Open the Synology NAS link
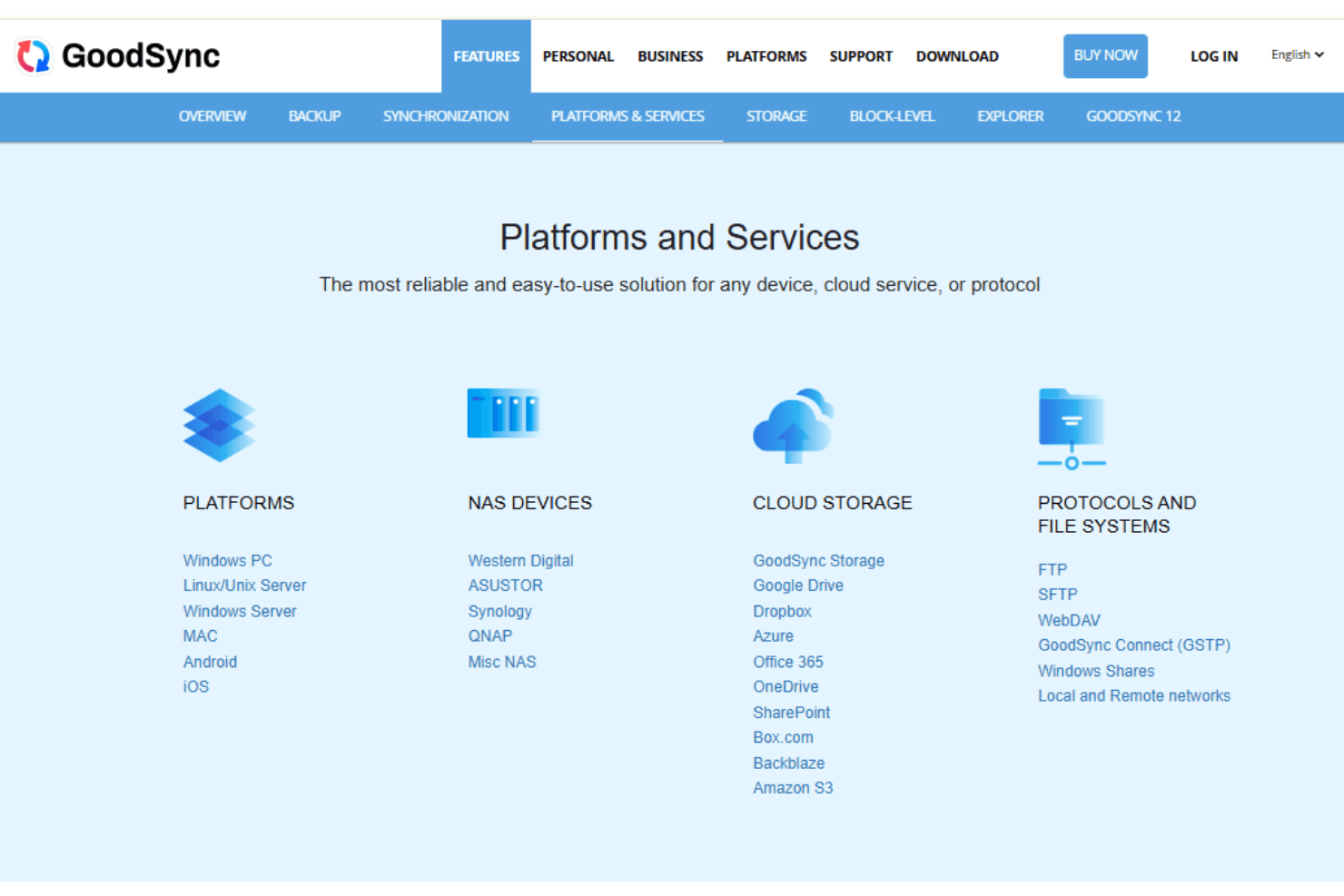 (x=499, y=612)
